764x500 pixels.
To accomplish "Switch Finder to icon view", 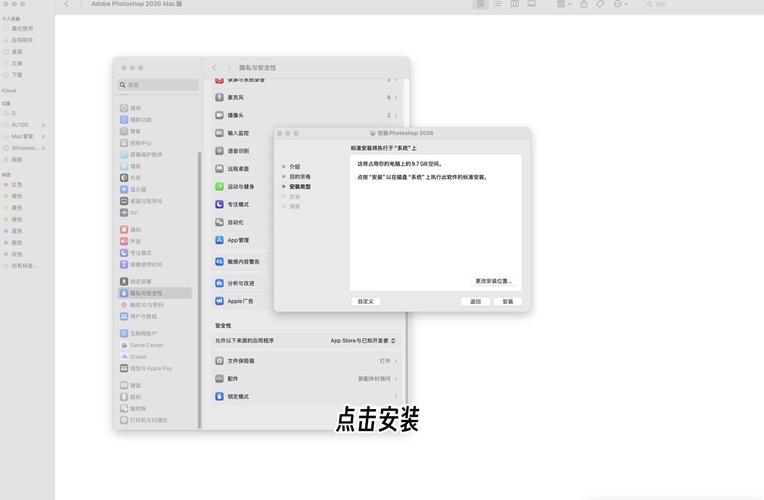I will coord(480,4).
